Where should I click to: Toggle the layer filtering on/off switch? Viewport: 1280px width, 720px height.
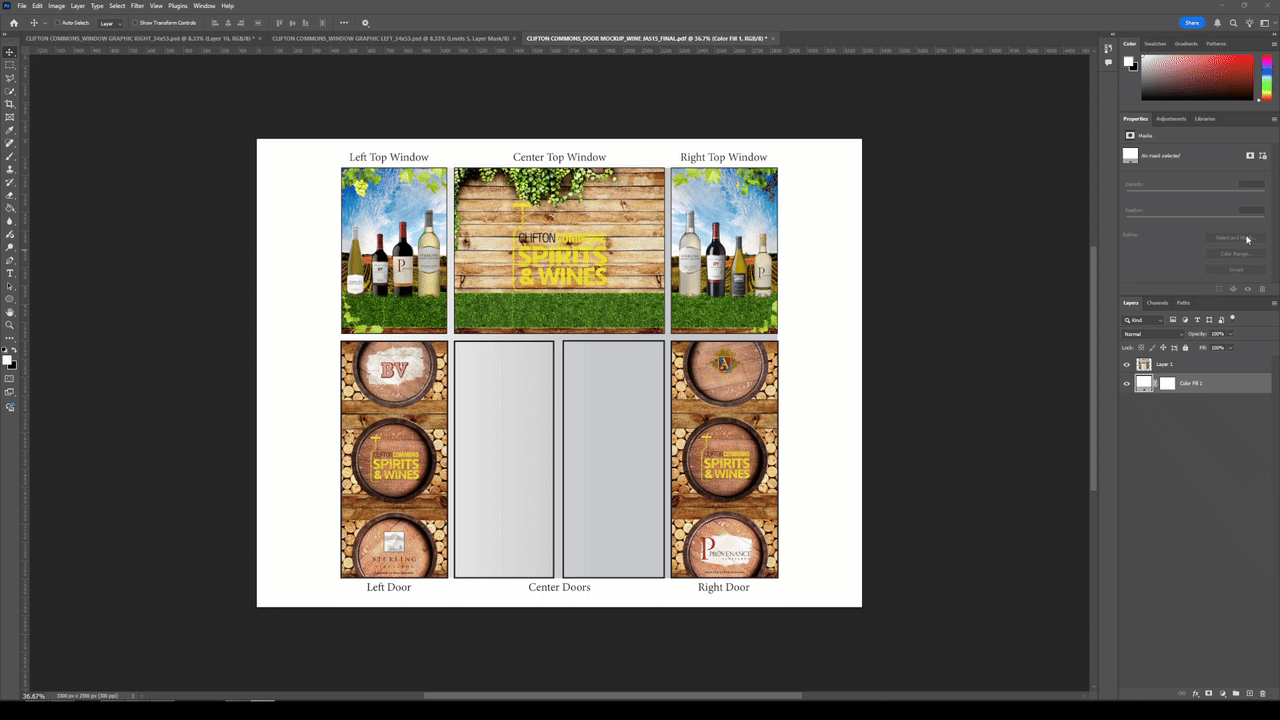(x=1233, y=318)
